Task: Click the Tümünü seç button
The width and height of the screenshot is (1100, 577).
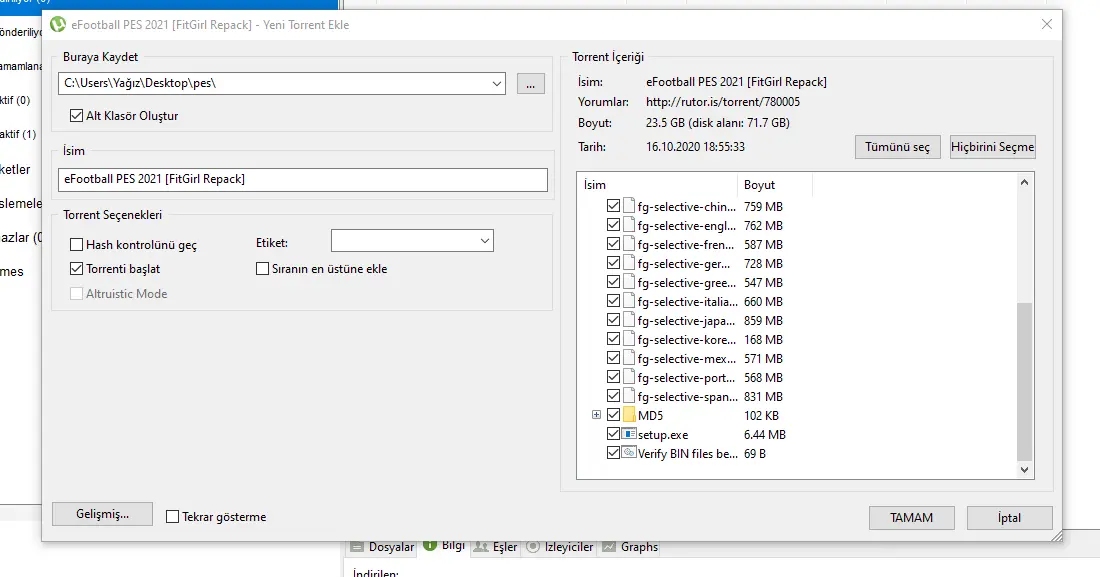Action: point(897,147)
